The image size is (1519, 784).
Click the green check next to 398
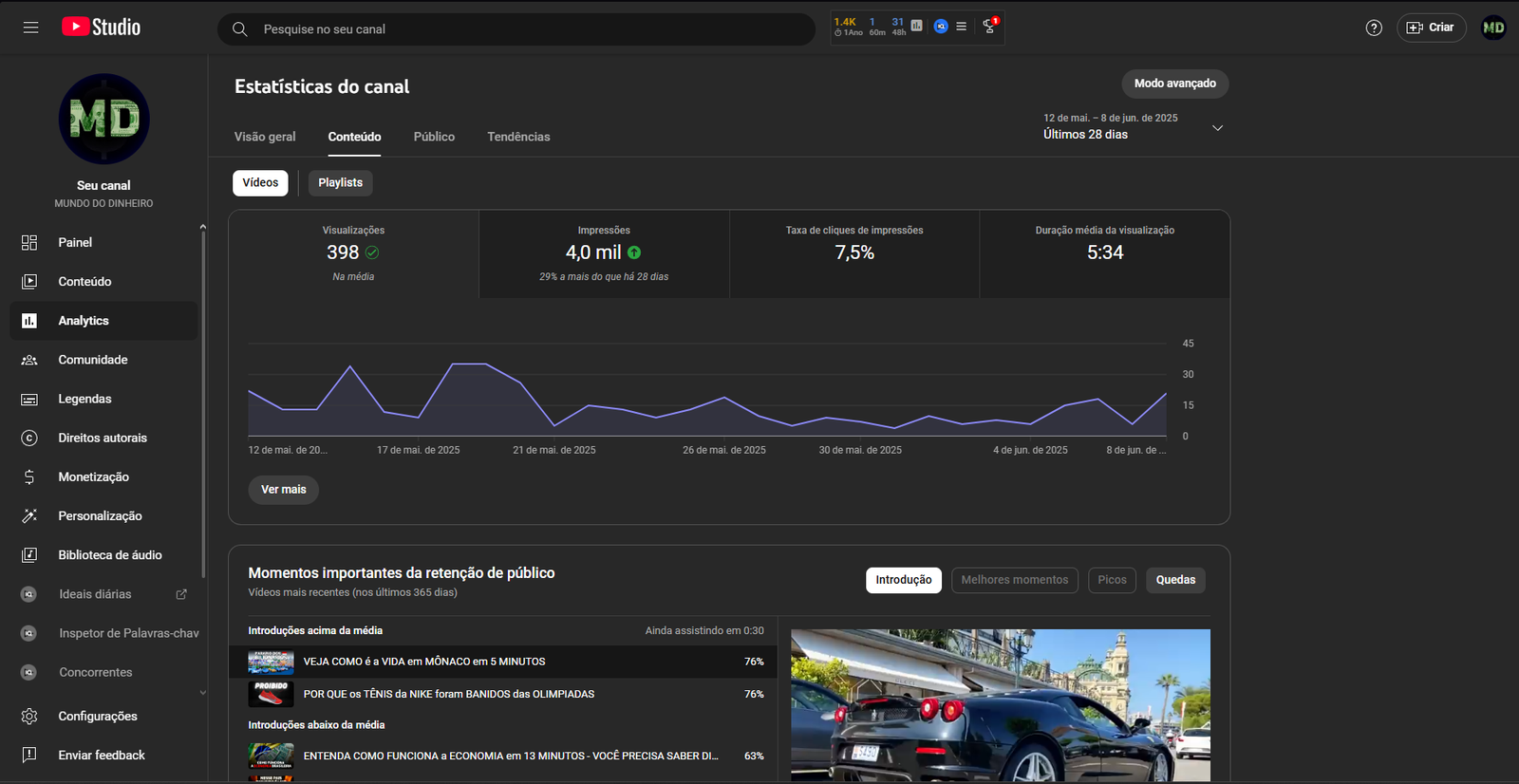point(372,252)
